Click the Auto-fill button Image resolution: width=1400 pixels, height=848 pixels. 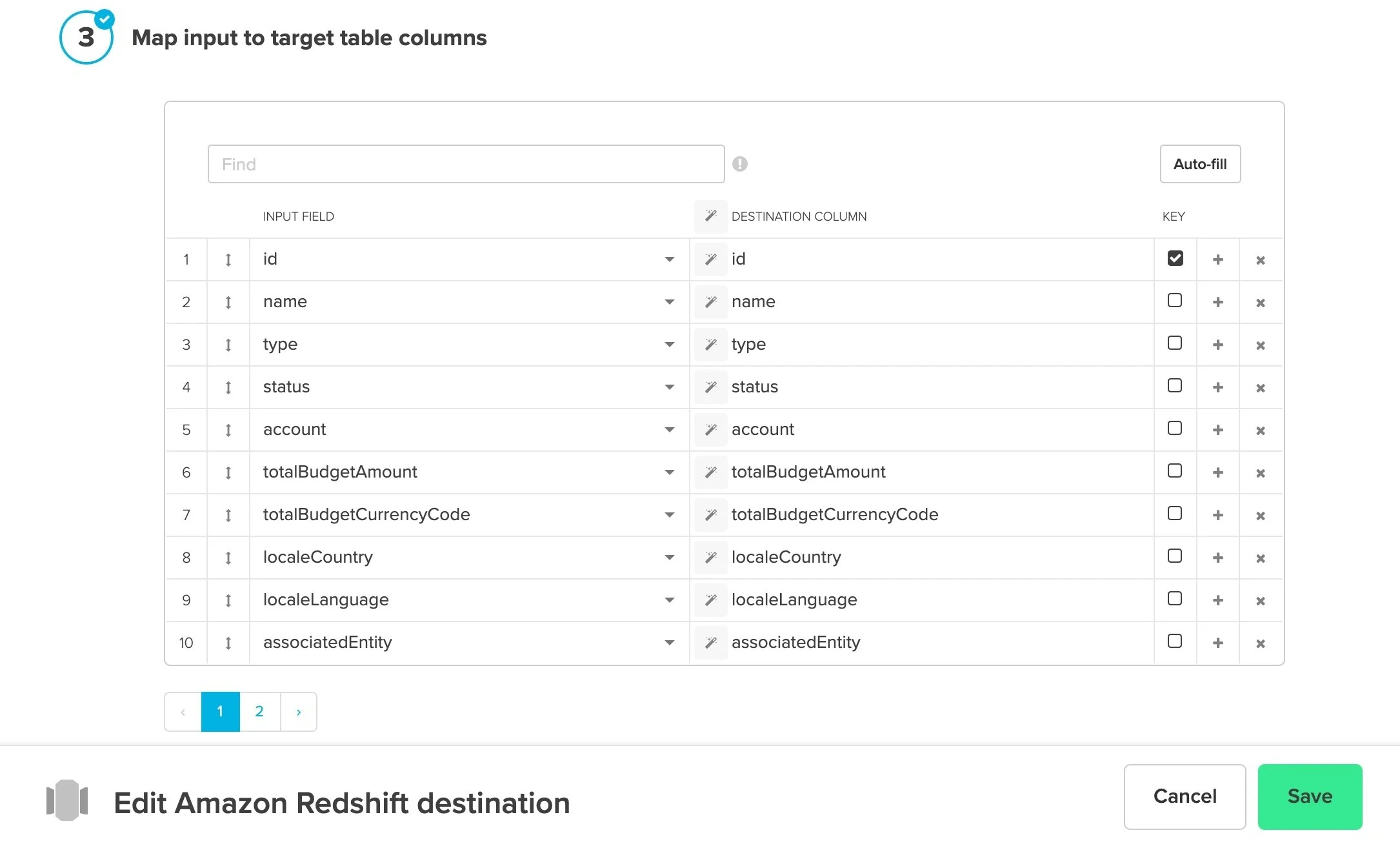[x=1199, y=164]
